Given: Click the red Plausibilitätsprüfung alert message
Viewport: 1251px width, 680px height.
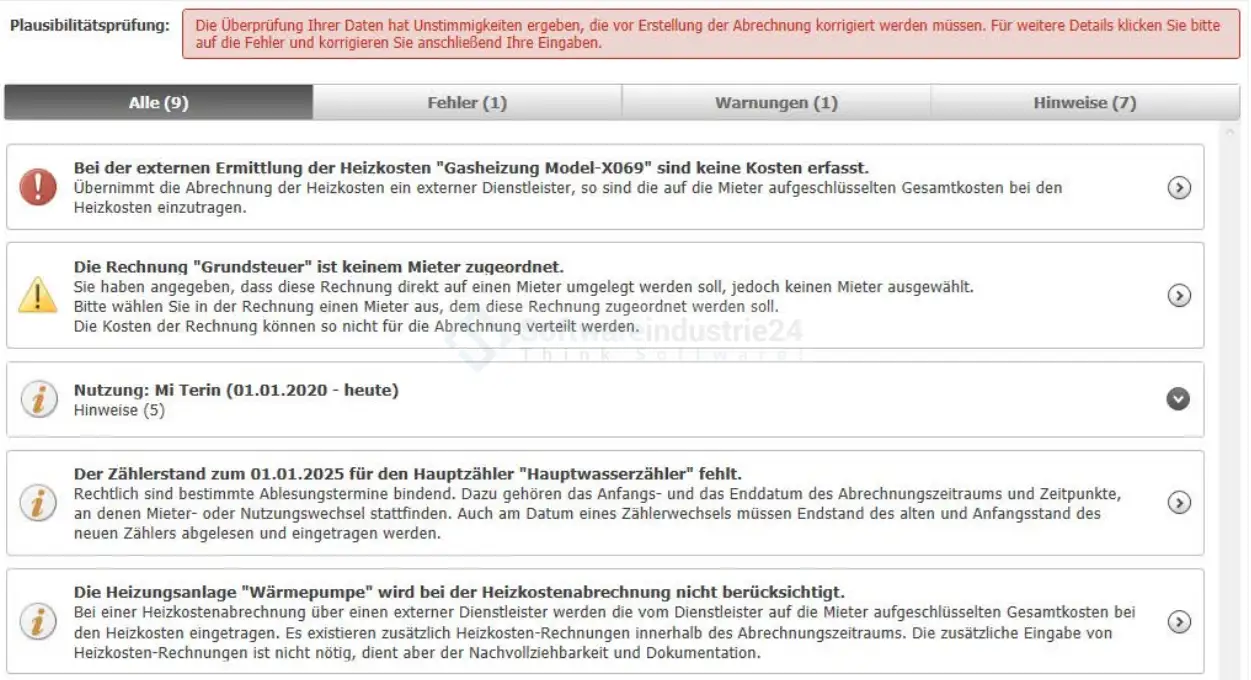Looking at the screenshot, I should click(x=710, y=34).
